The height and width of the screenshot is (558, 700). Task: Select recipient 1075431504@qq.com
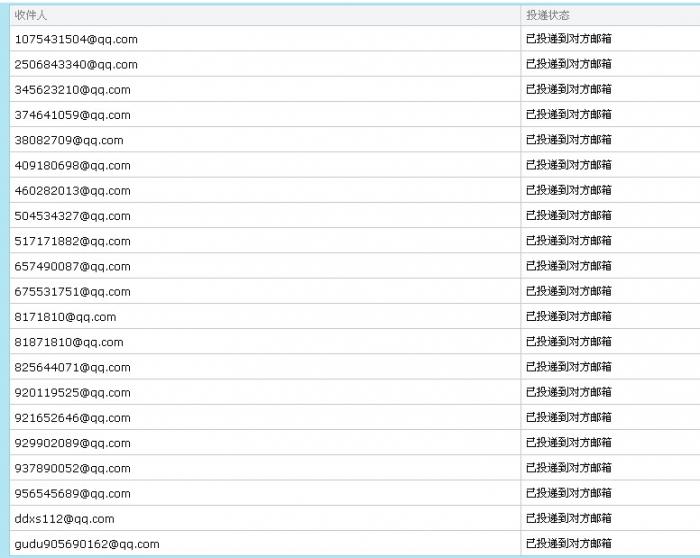pos(76,39)
